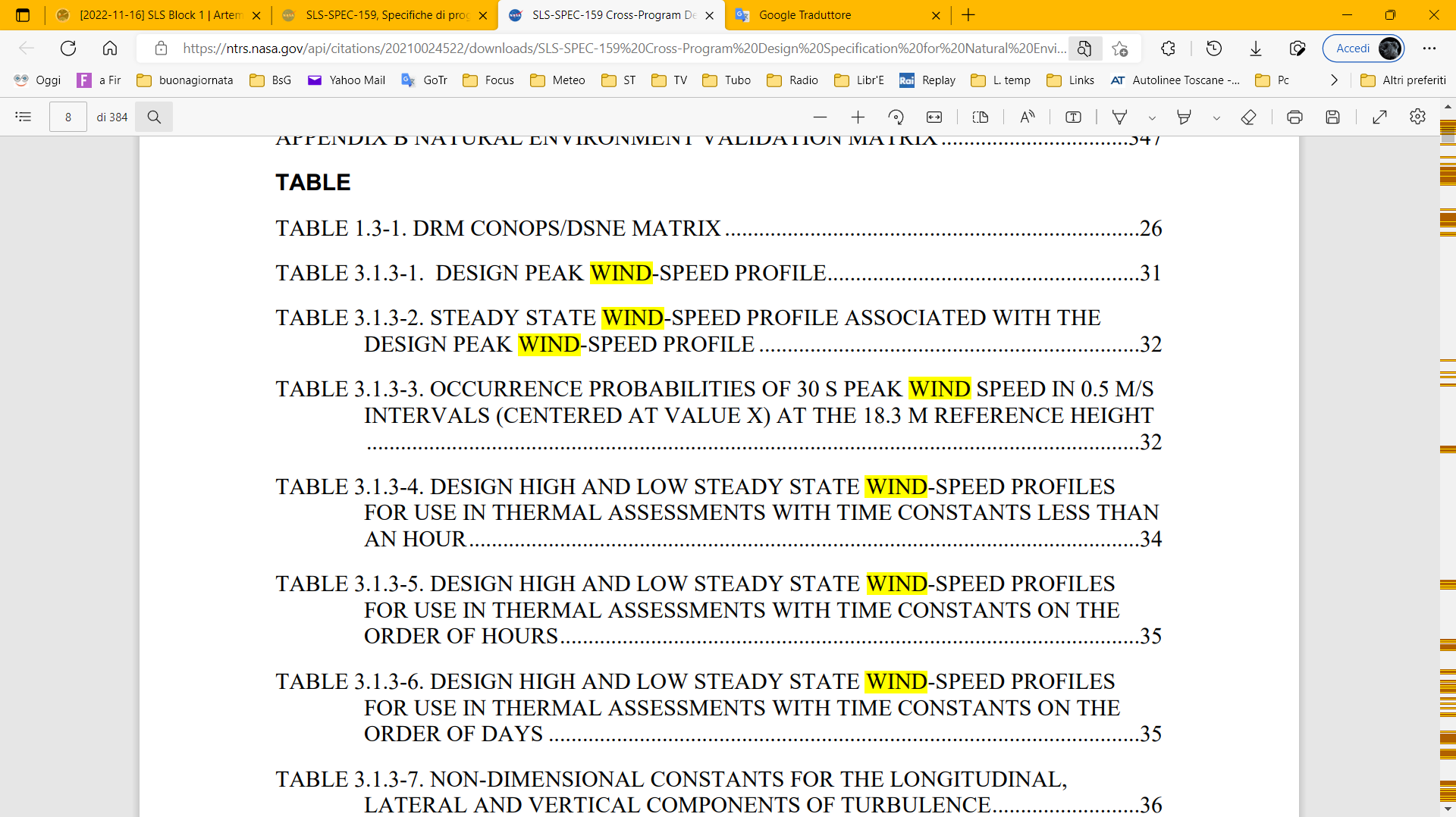
Task: Switch to SLS-SPEC-159 Specifiche tab
Action: click(x=386, y=15)
